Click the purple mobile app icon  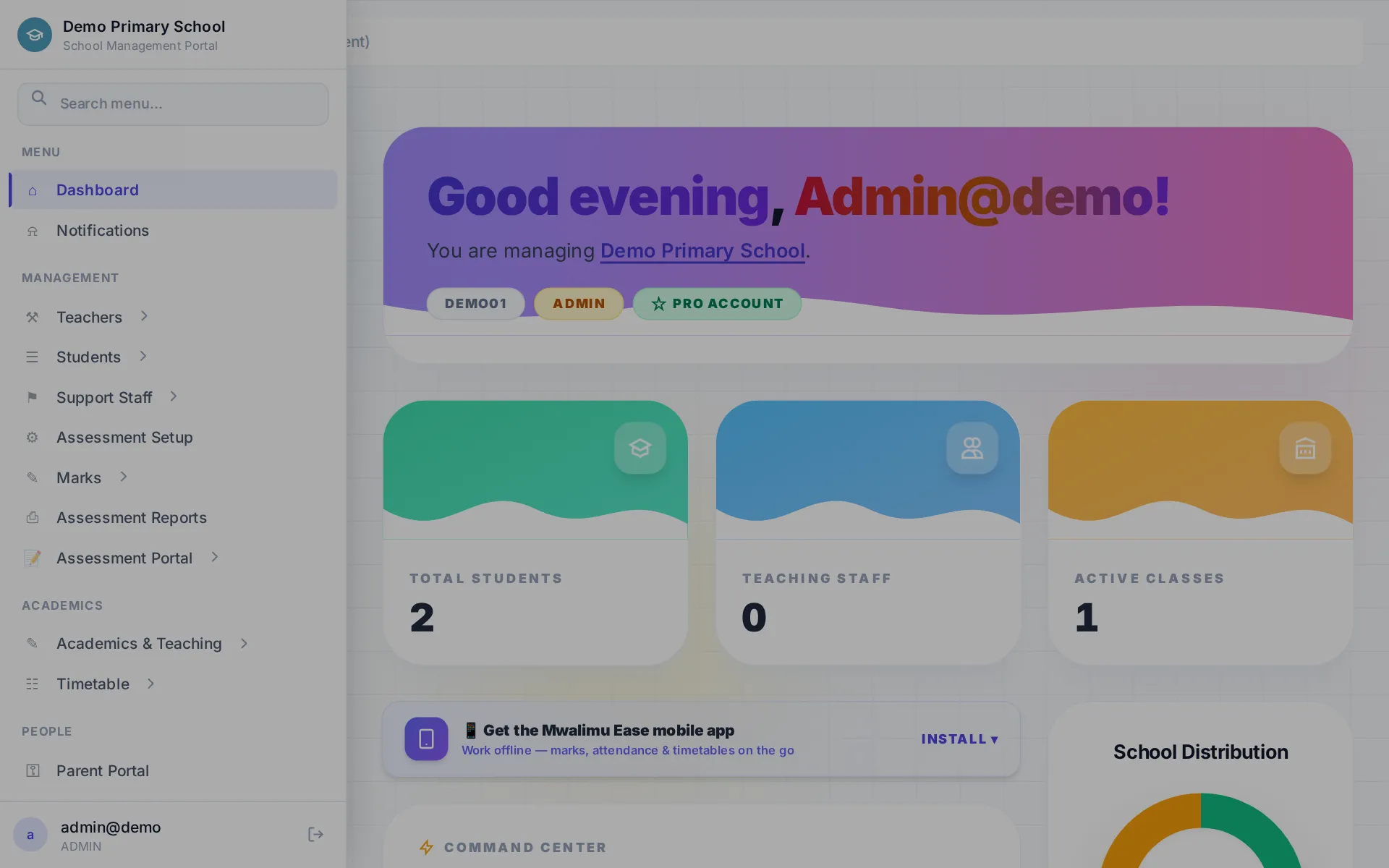(426, 739)
